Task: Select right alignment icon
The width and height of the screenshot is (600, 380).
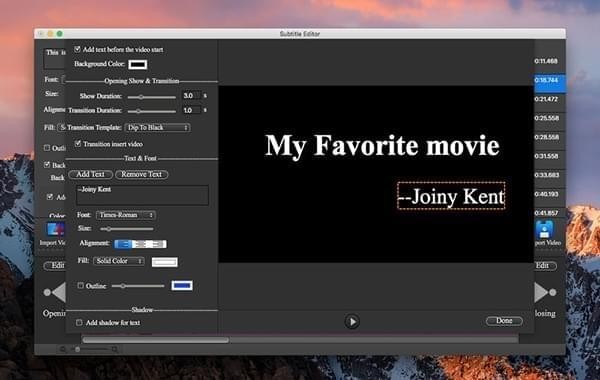Action: (158, 244)
